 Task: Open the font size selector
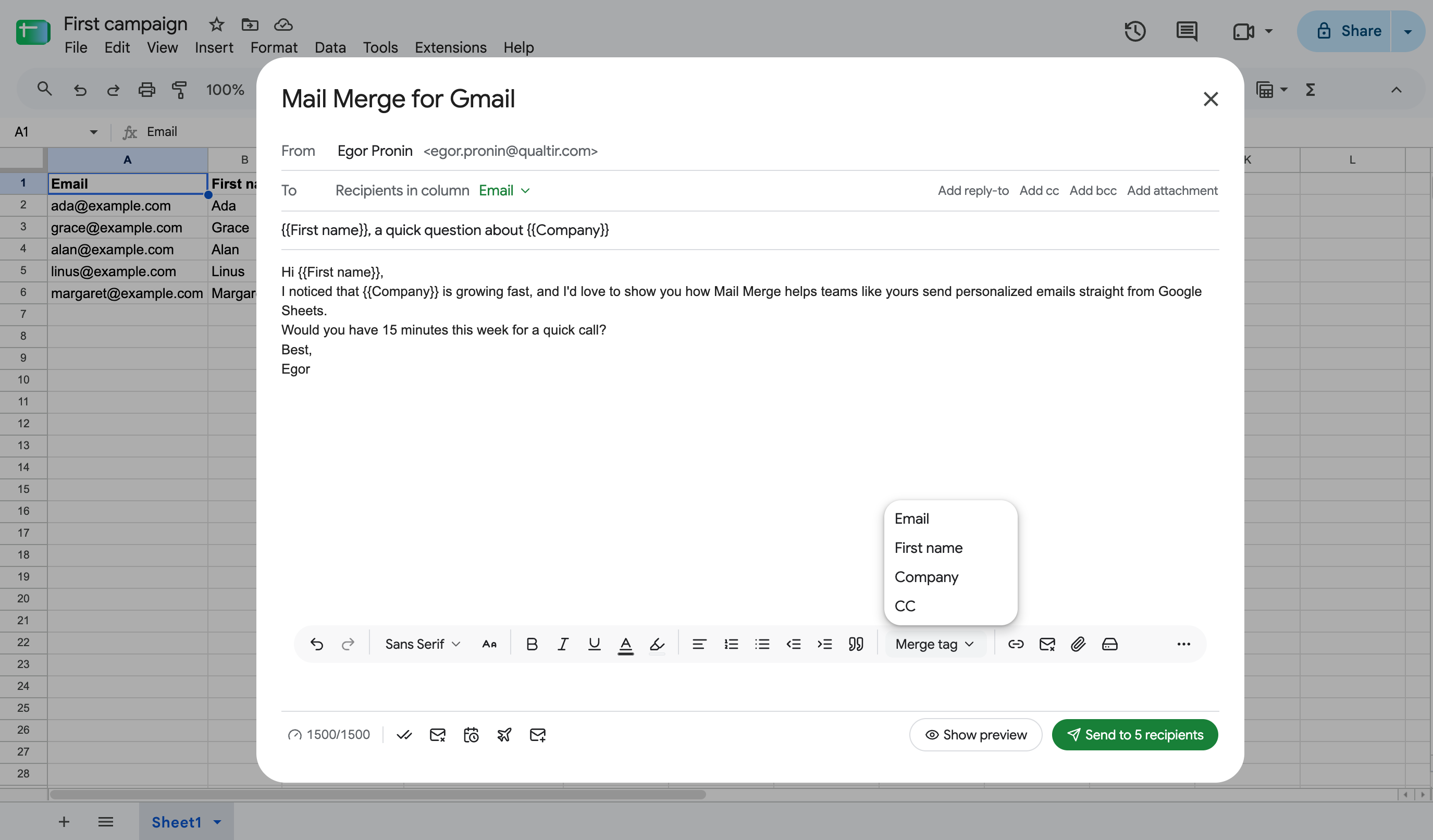tap(489, 644)
